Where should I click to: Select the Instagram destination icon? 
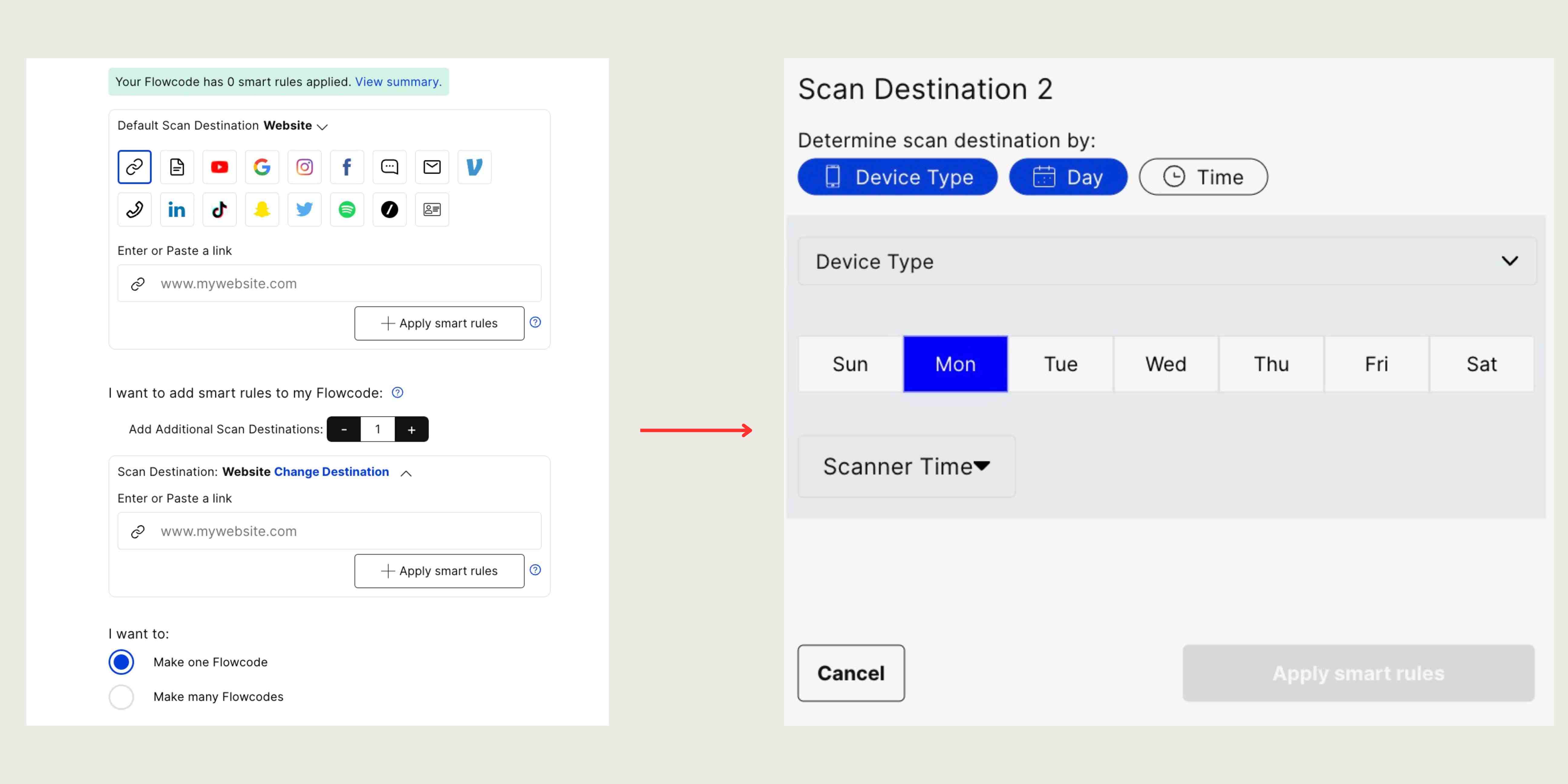pos(304,167)
